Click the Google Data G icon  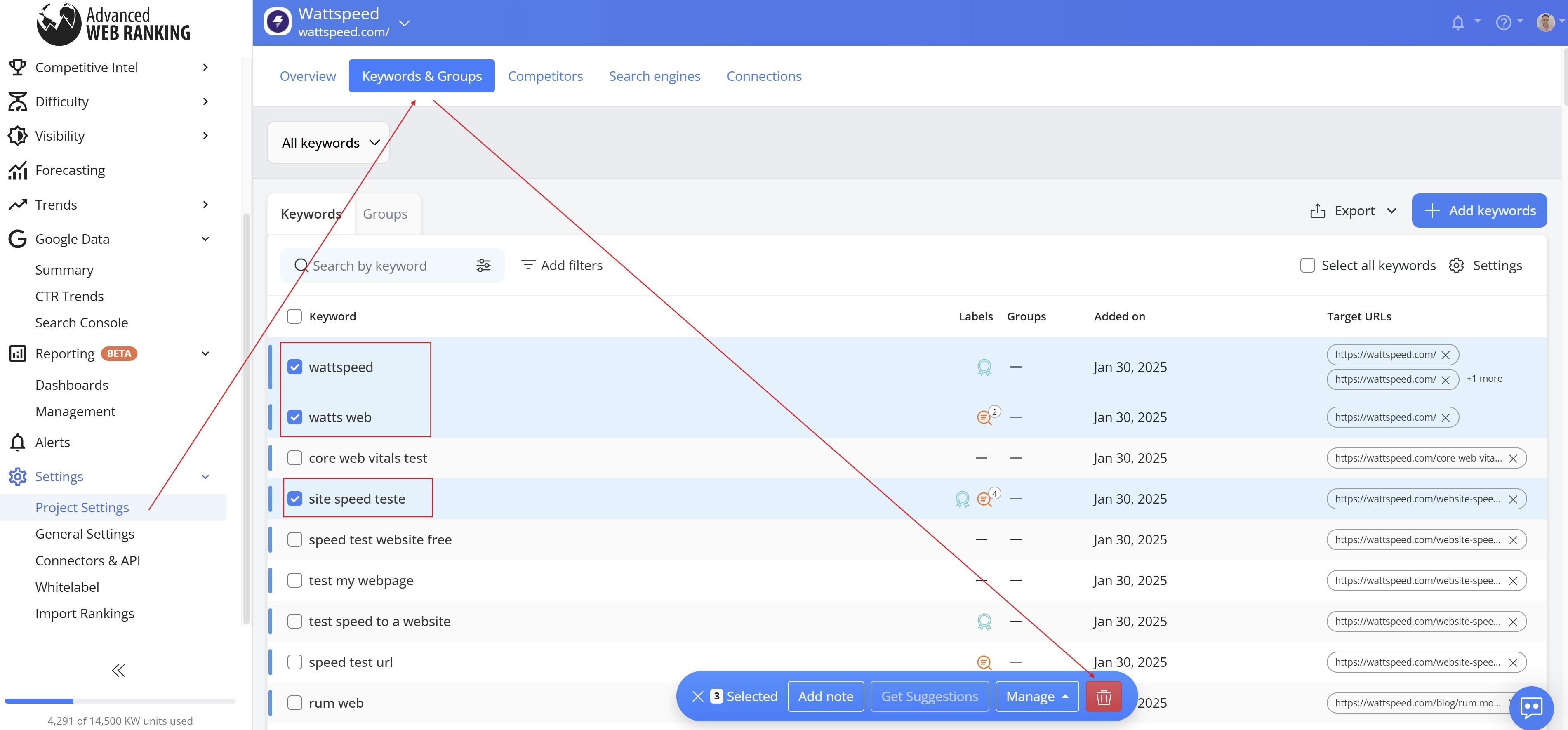click(x=18, y=239)
